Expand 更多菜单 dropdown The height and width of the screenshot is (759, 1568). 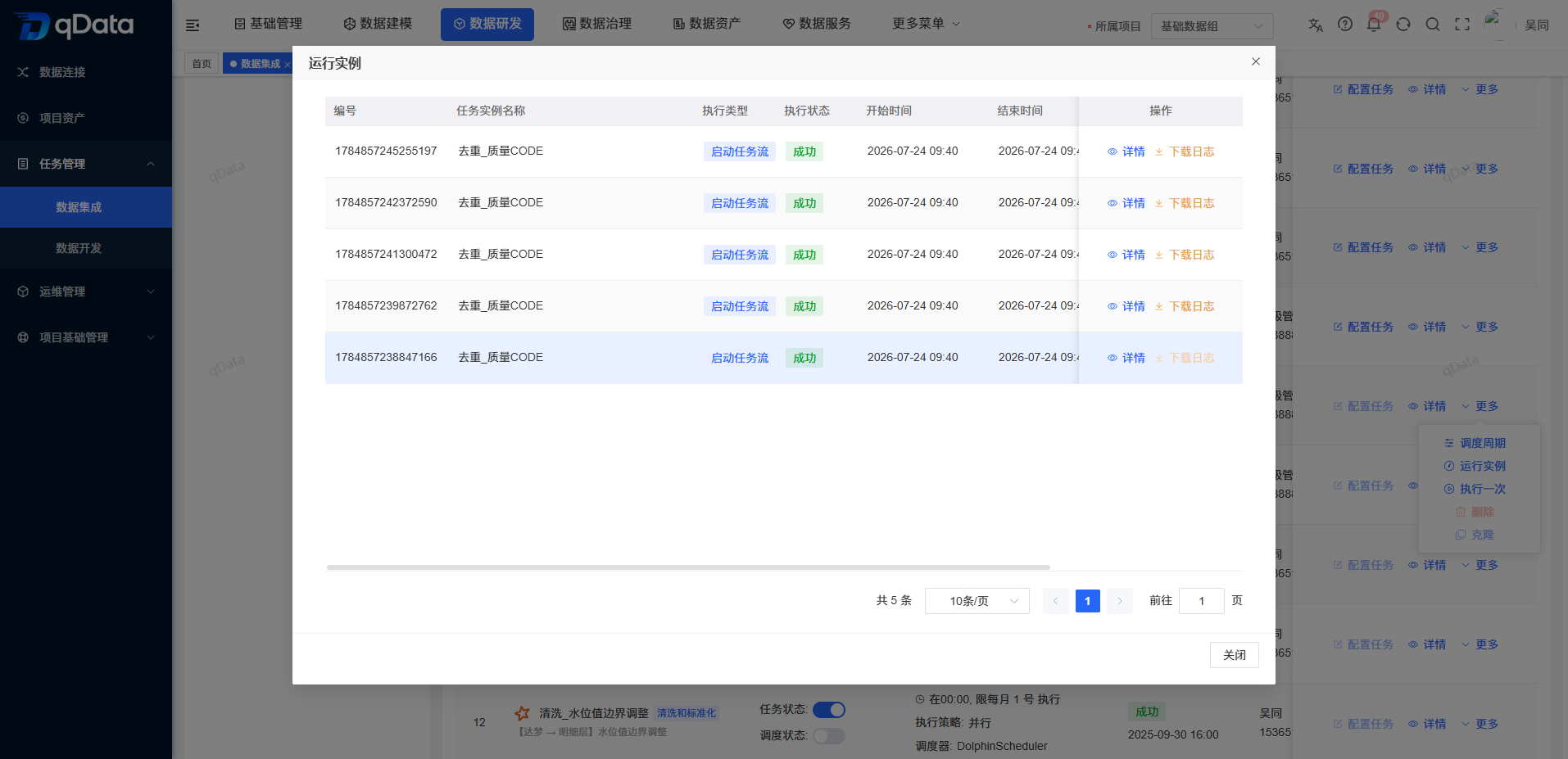[926, 24]
